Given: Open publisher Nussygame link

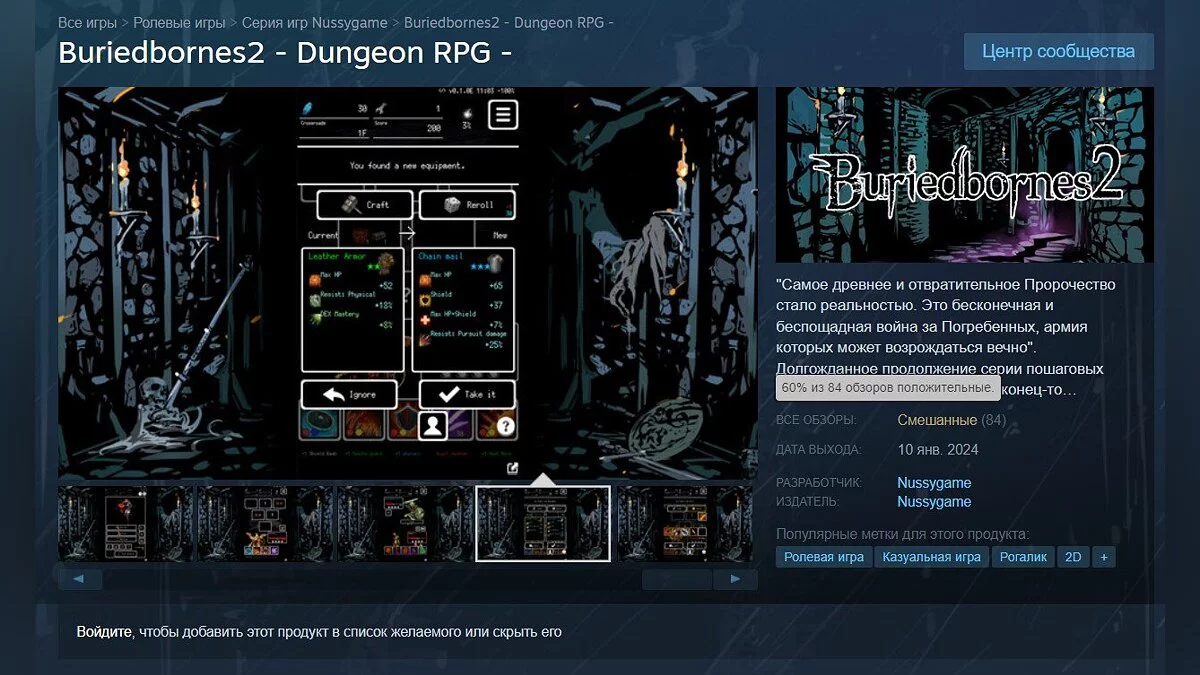Looking at the screenshot, I should point(934,502).
